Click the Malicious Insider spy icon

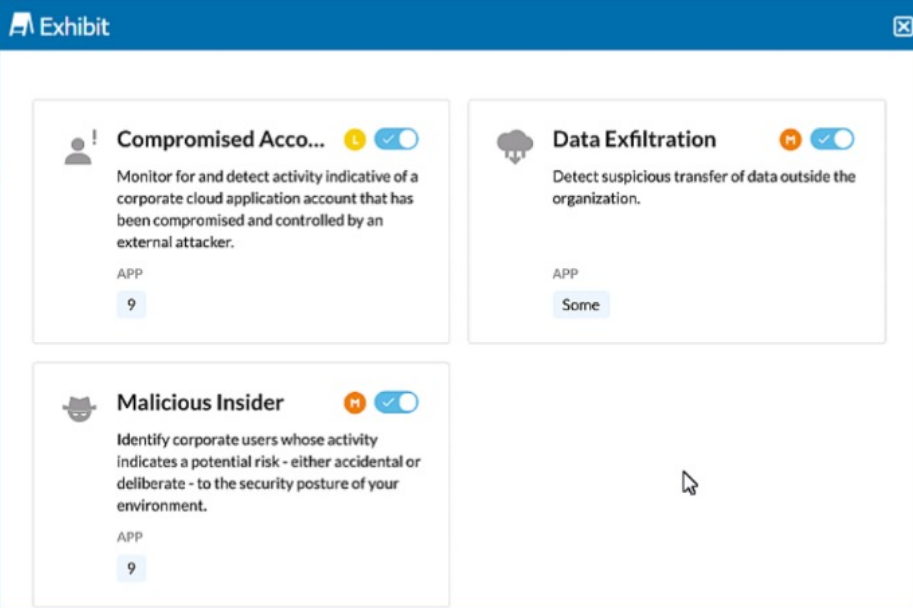coord(80,408)
